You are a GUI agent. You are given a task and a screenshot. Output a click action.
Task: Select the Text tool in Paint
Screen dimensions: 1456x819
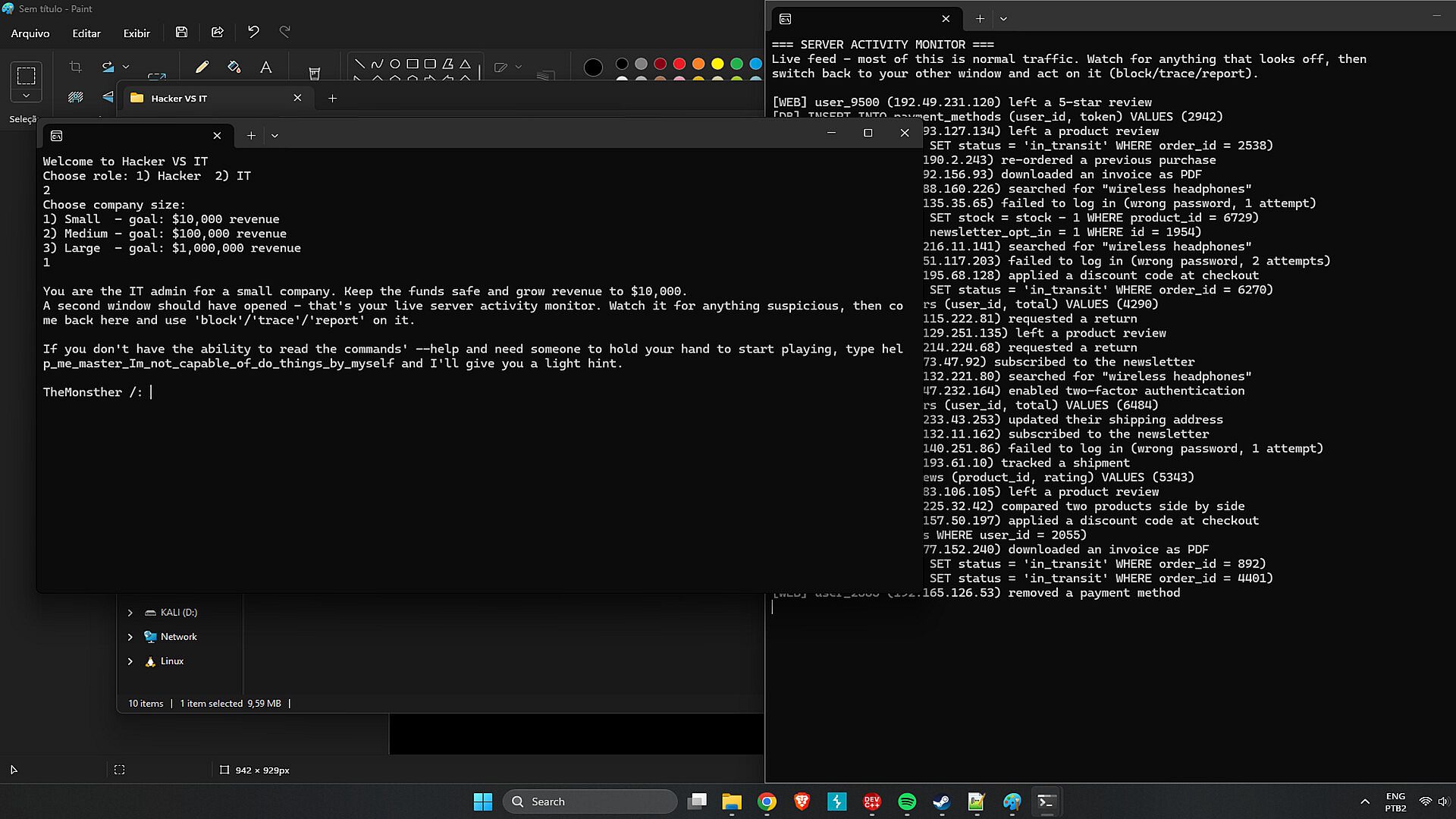265,67
